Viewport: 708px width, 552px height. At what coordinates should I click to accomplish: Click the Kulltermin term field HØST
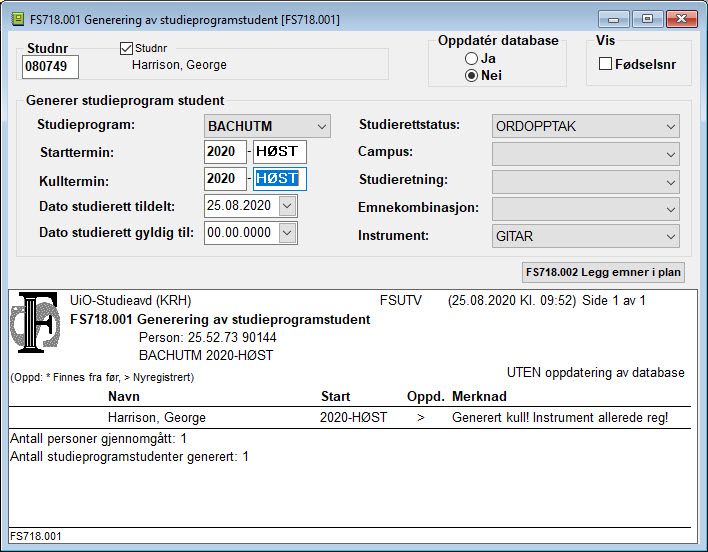[x=279, y=179]
